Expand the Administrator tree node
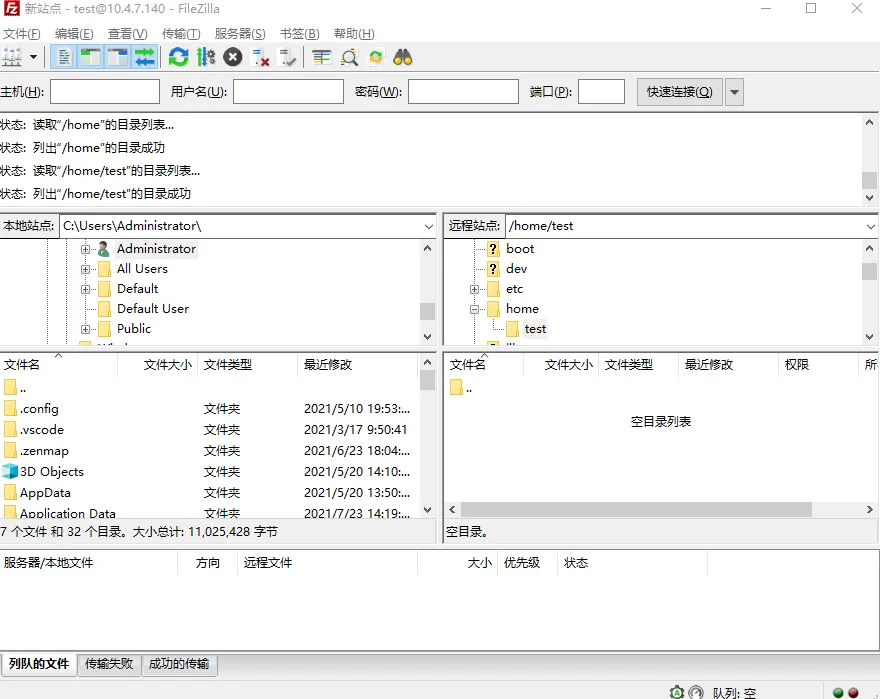 pos(85,249)
